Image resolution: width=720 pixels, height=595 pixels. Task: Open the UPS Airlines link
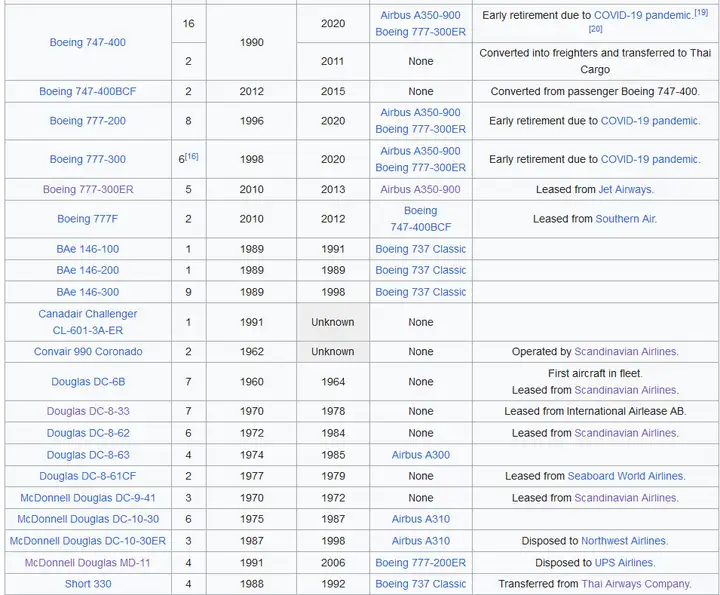point(624,562)
